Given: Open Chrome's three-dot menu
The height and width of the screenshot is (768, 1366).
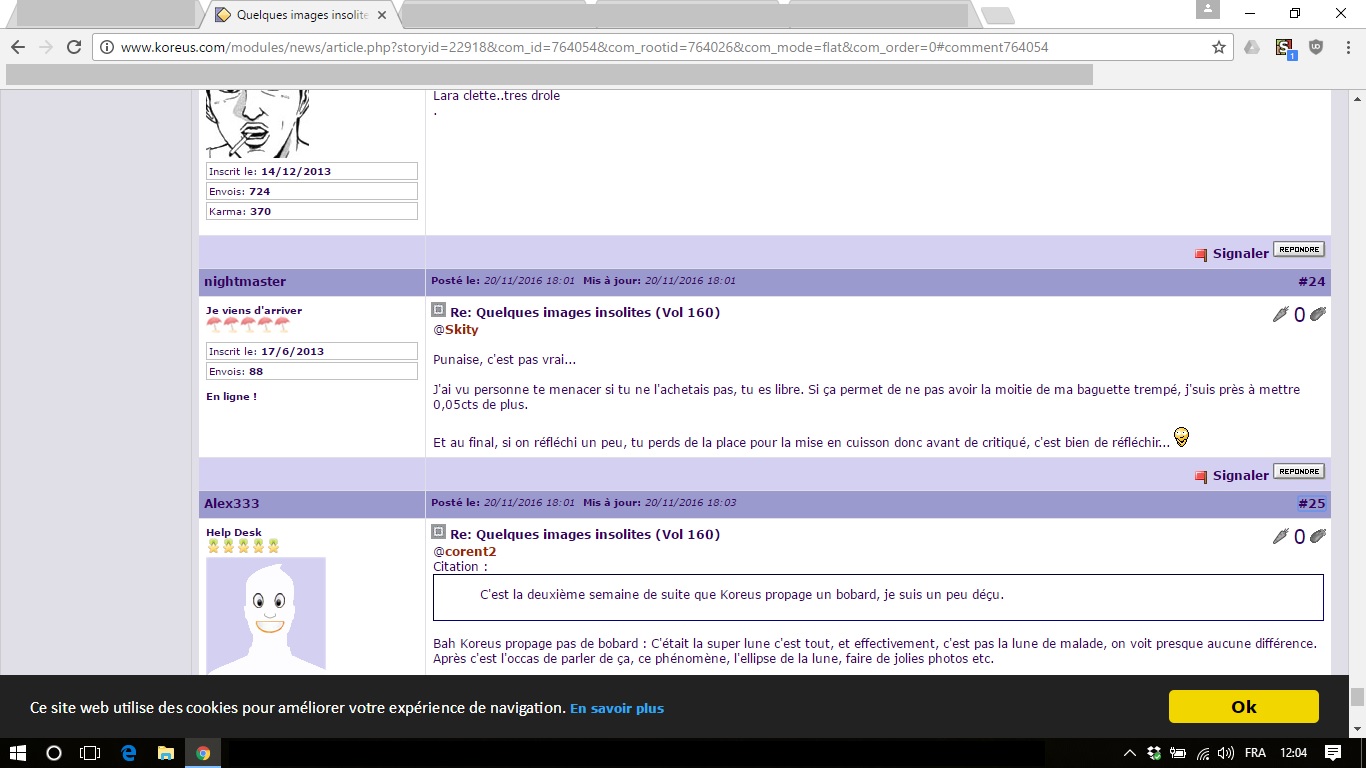Looking at the screenshot, I should tap(1346, 47).
